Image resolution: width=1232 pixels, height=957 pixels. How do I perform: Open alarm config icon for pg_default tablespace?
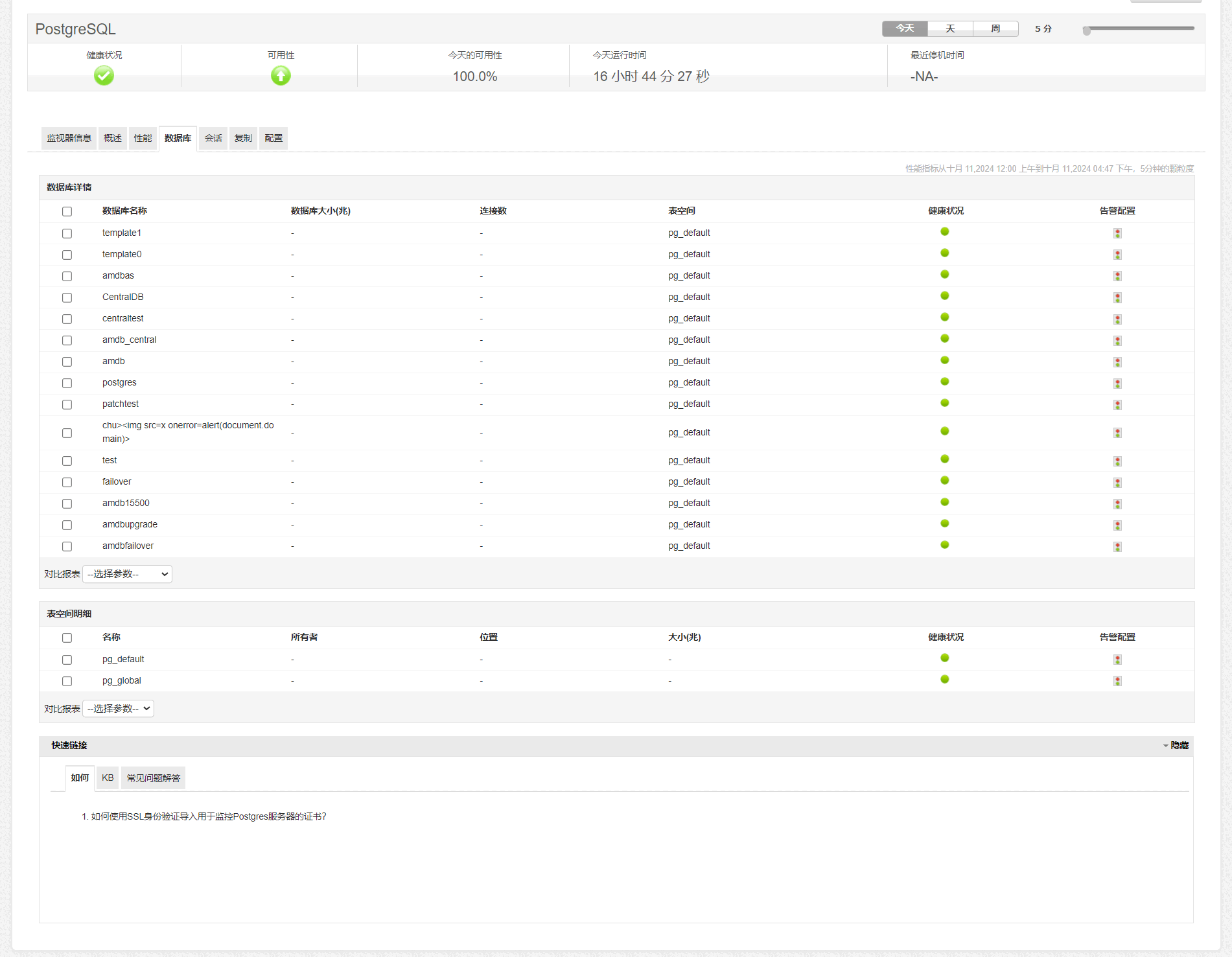(x=1117, y=660)
